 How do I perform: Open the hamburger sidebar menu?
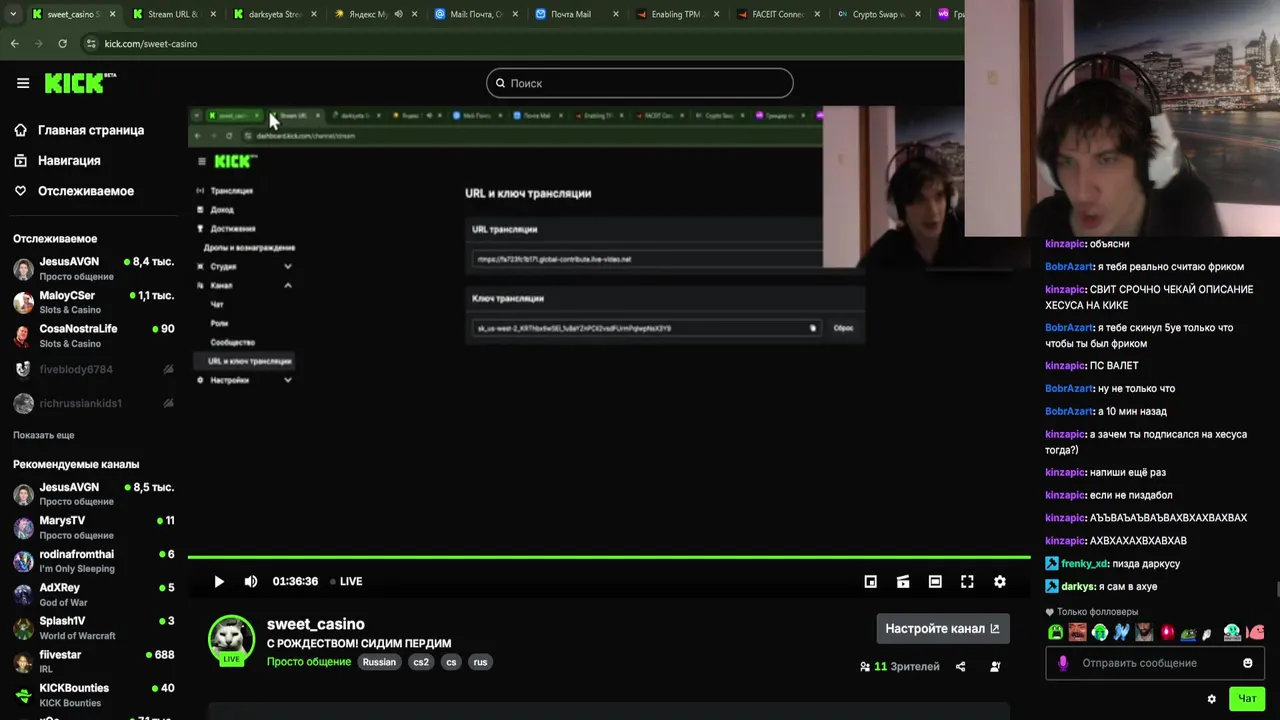pyautogui.click(x=23, y=83)
